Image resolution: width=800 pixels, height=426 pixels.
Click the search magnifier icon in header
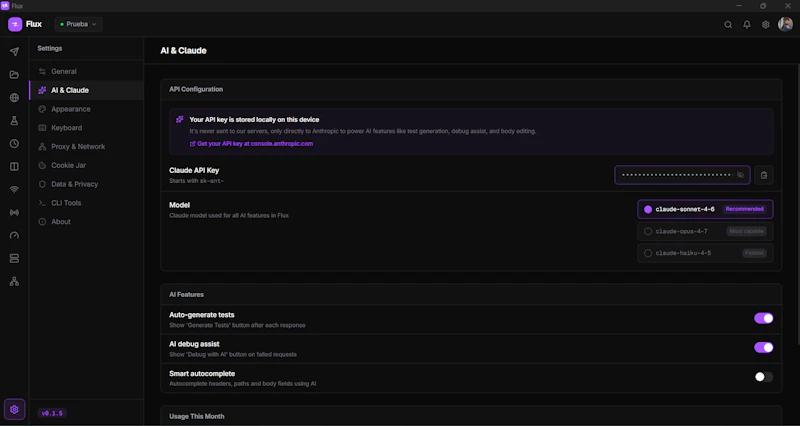click(728, 24)
